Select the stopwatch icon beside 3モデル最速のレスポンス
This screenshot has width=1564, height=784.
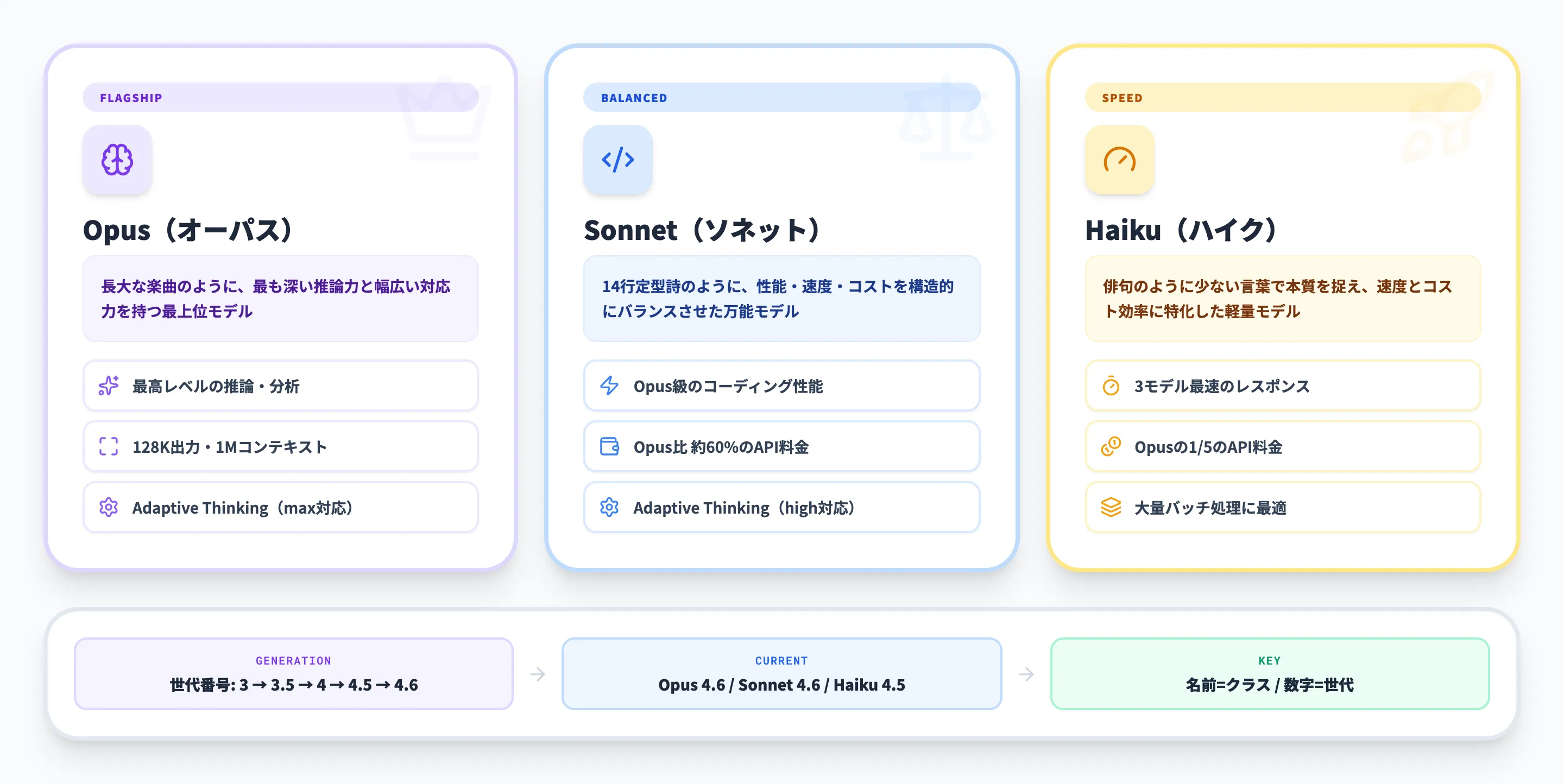pos(1111,386)
